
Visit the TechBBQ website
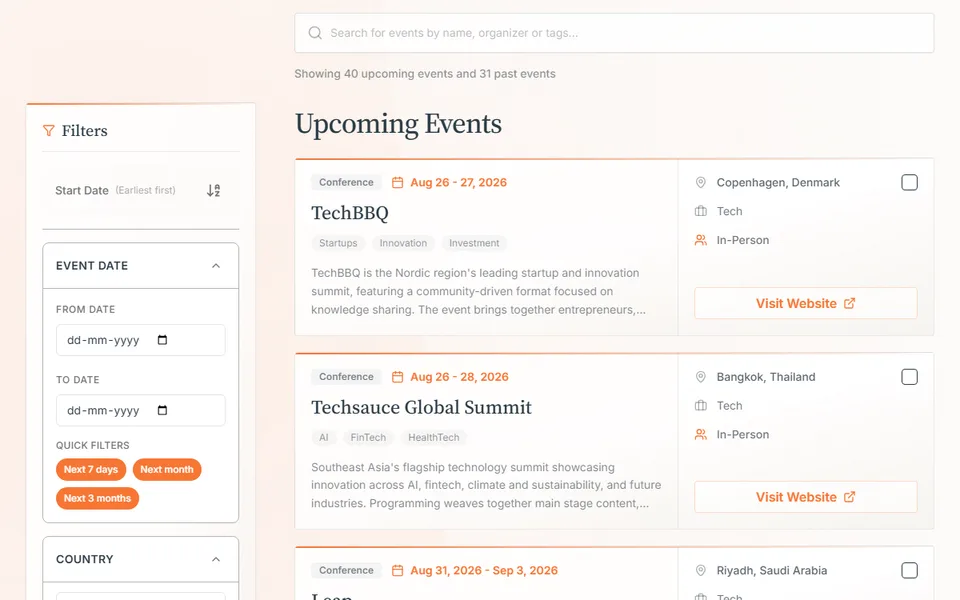(806, 303)
